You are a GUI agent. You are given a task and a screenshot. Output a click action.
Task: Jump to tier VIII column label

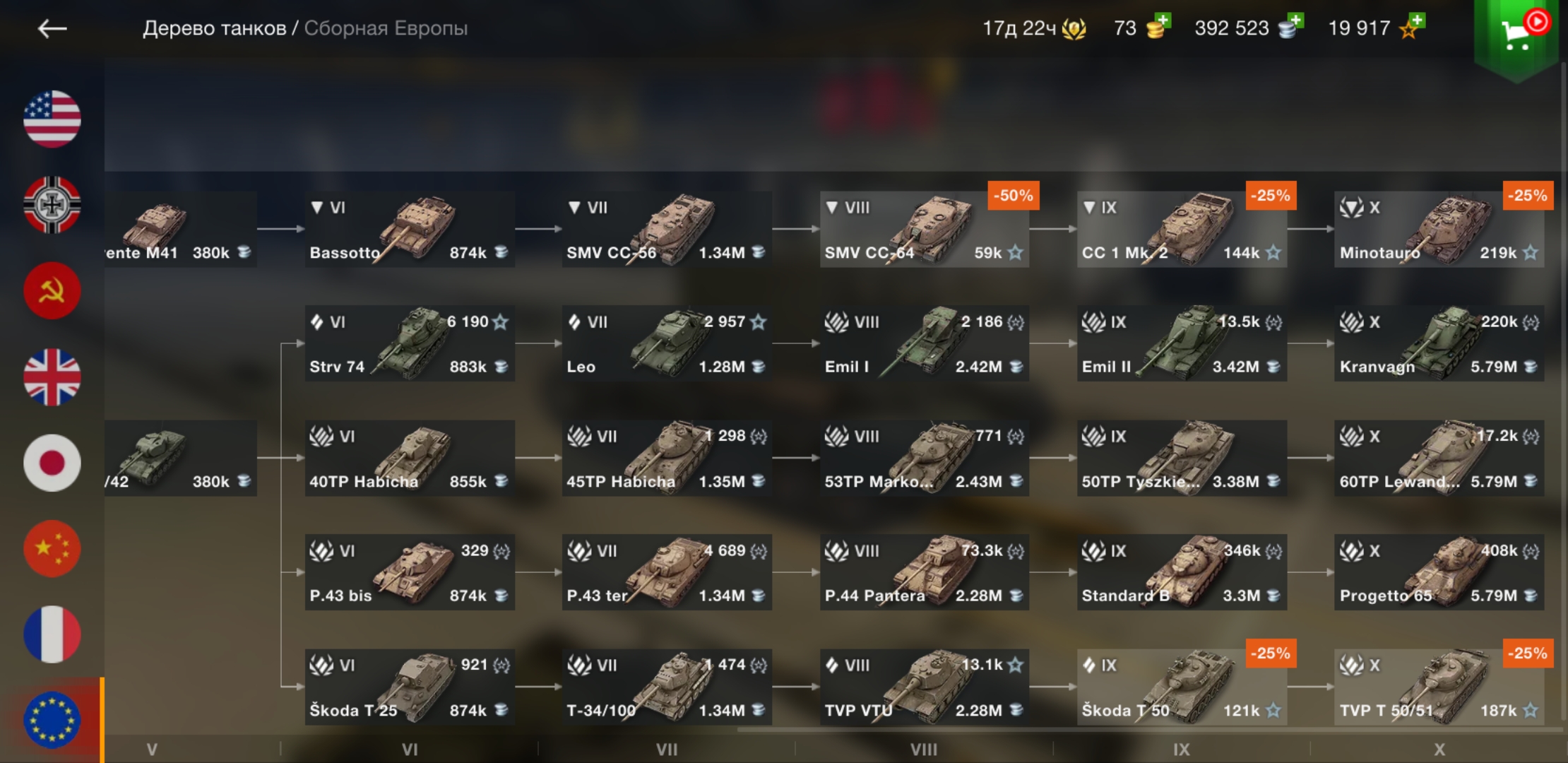pos(924,749)
